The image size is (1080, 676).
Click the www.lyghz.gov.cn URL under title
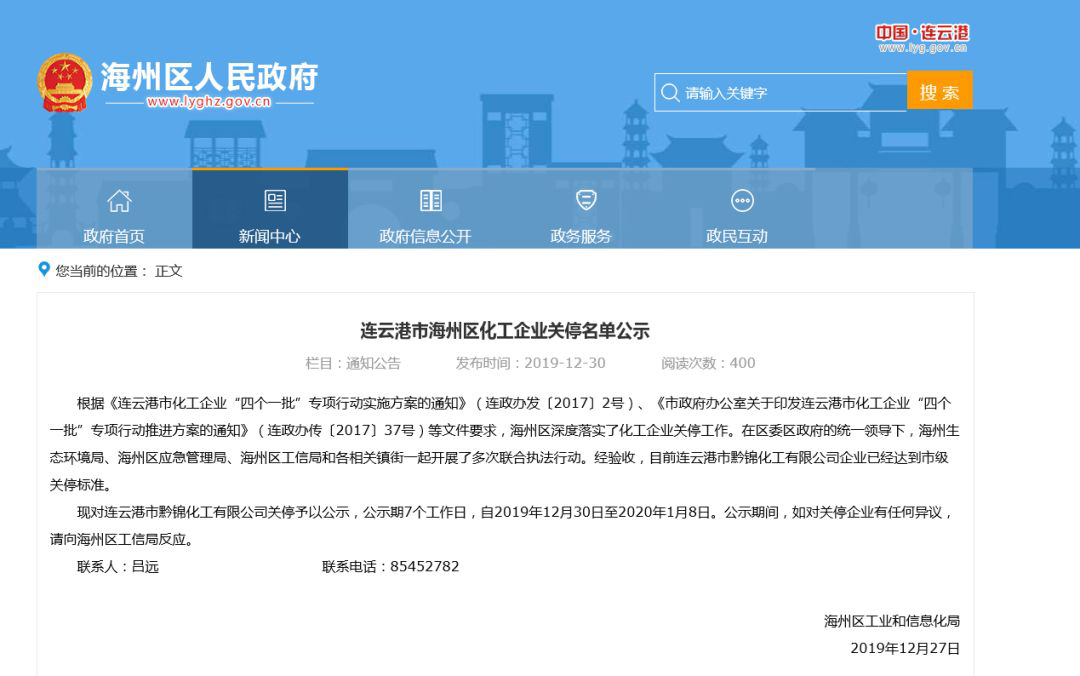point(209,102)
